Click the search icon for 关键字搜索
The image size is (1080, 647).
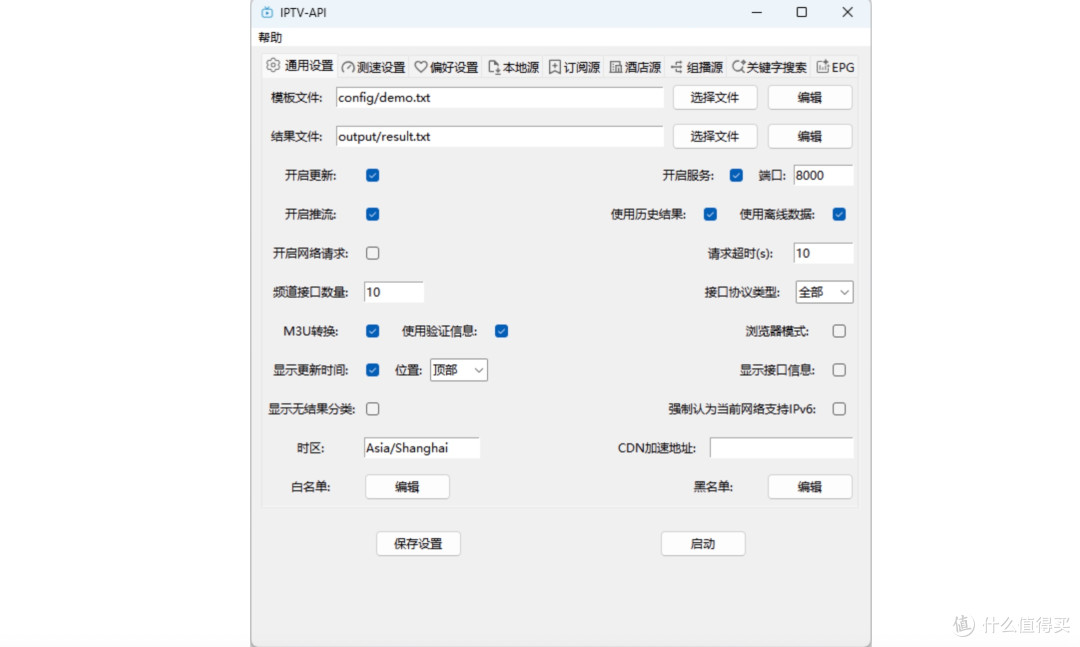pos(738,68)
